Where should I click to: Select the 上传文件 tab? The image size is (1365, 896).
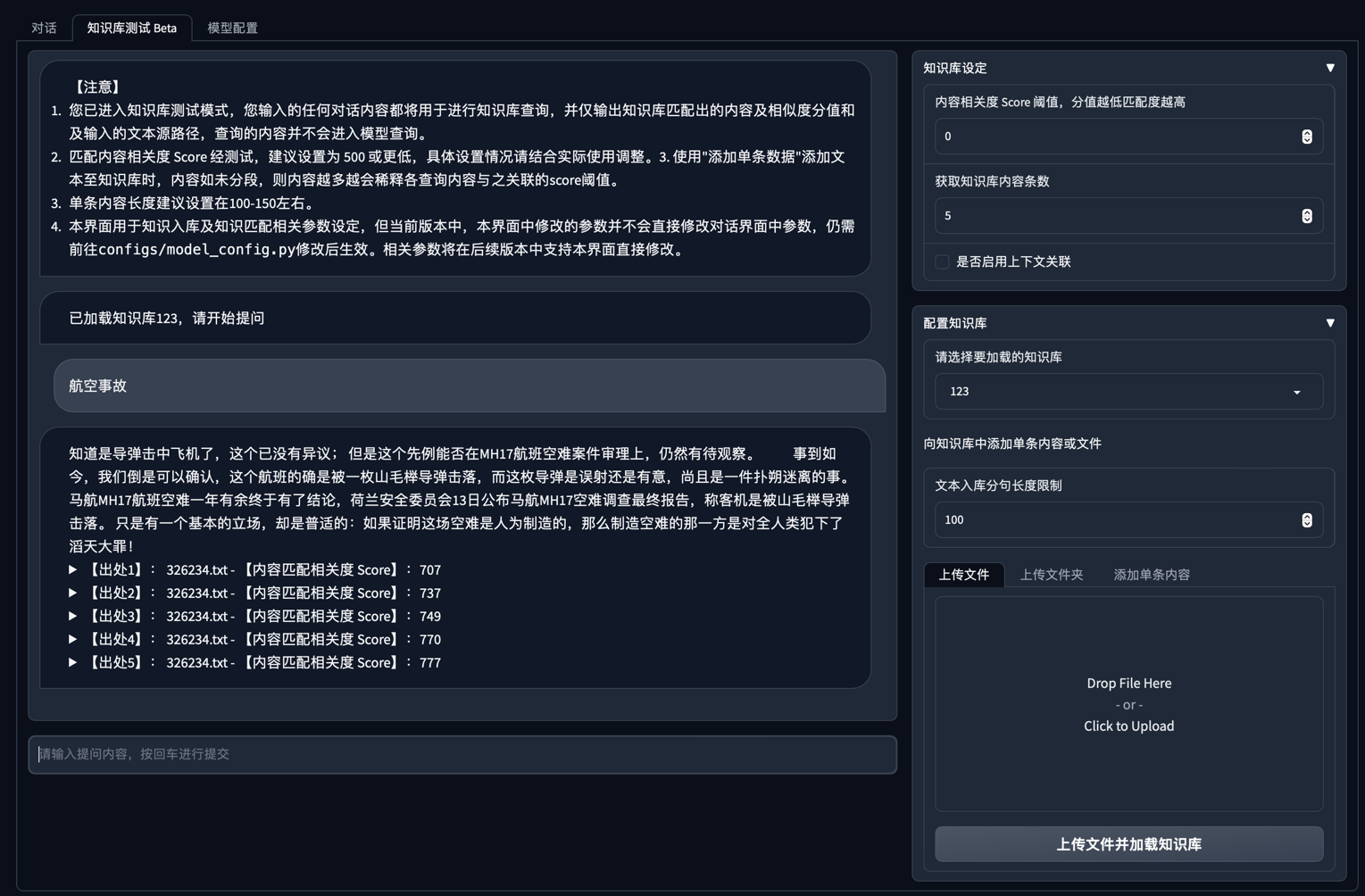pos(963,575)
